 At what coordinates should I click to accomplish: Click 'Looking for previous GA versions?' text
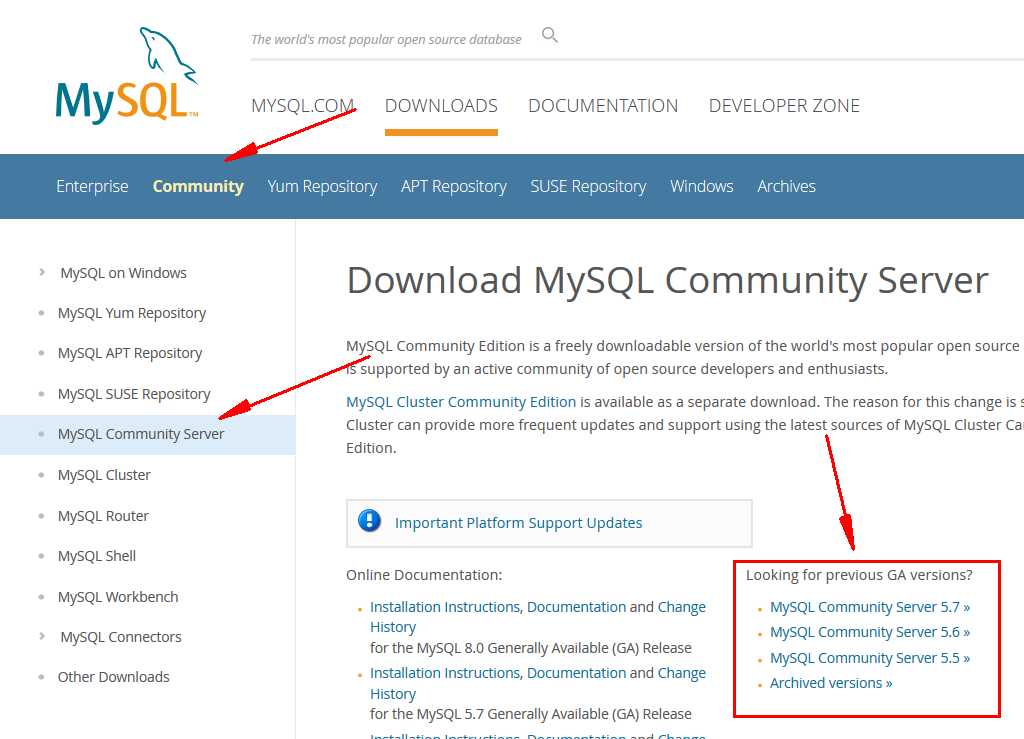pyautogui.click(x=859, y=575)
